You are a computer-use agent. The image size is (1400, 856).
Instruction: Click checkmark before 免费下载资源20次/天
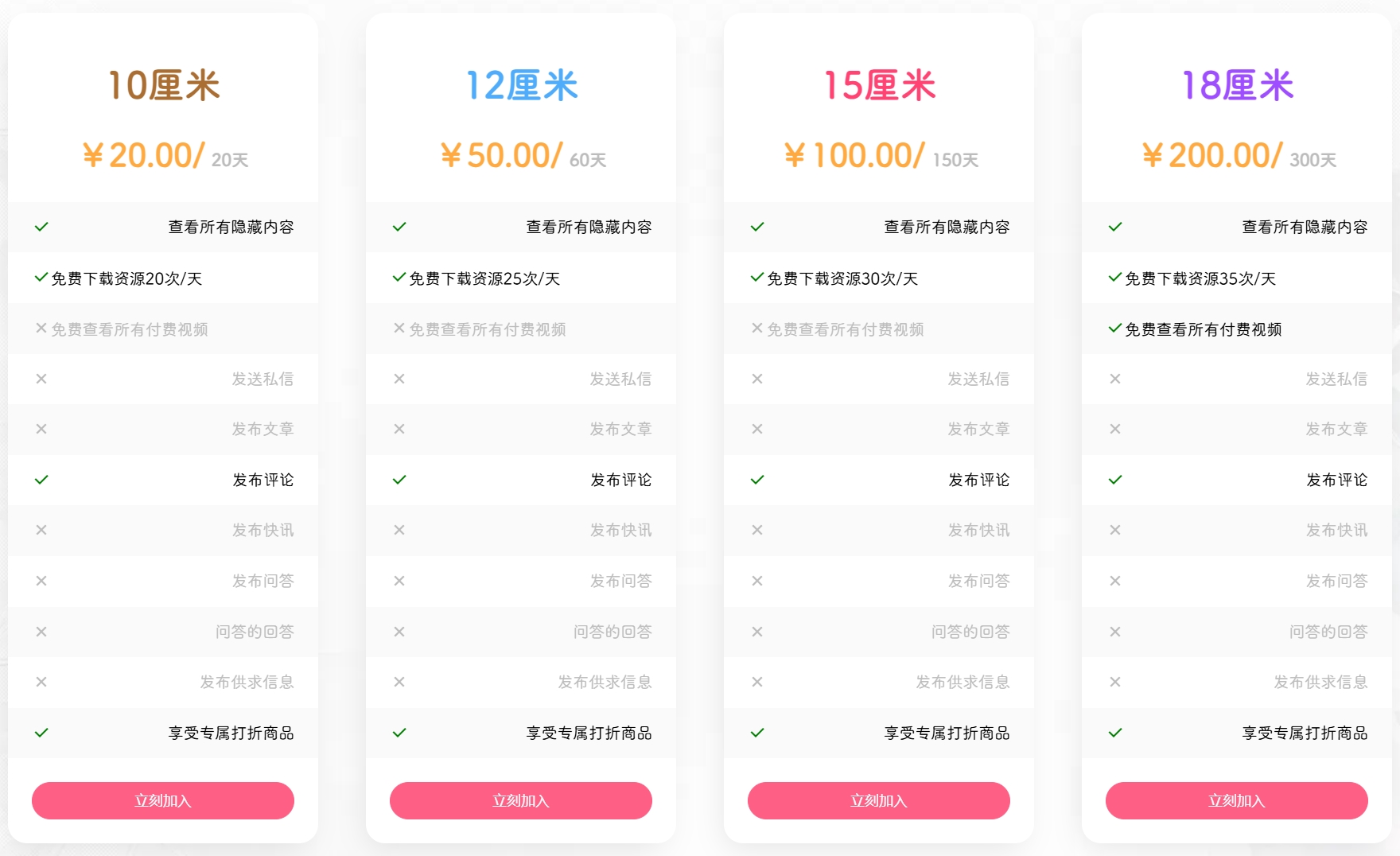pyautogui.click(x=41, y=278)
